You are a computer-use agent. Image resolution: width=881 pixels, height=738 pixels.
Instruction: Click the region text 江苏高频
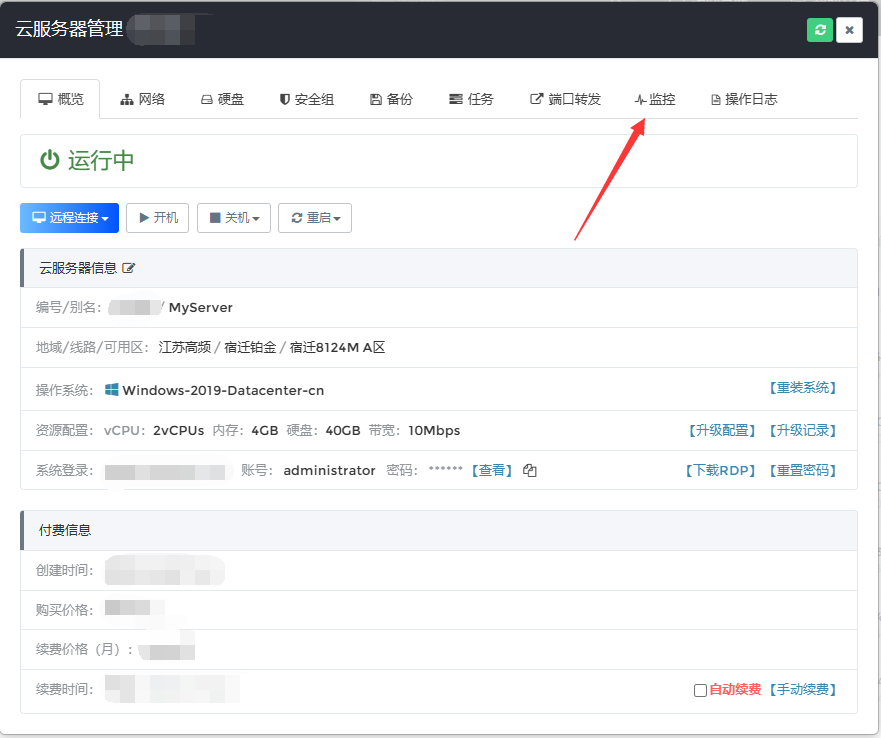click(x=184, y=347)
